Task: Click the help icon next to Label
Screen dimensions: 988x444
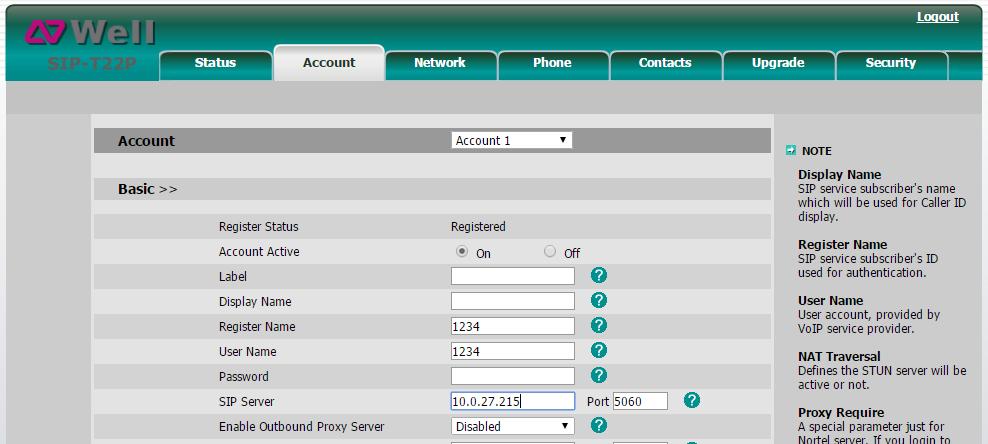Action: (x=599, y=275)
